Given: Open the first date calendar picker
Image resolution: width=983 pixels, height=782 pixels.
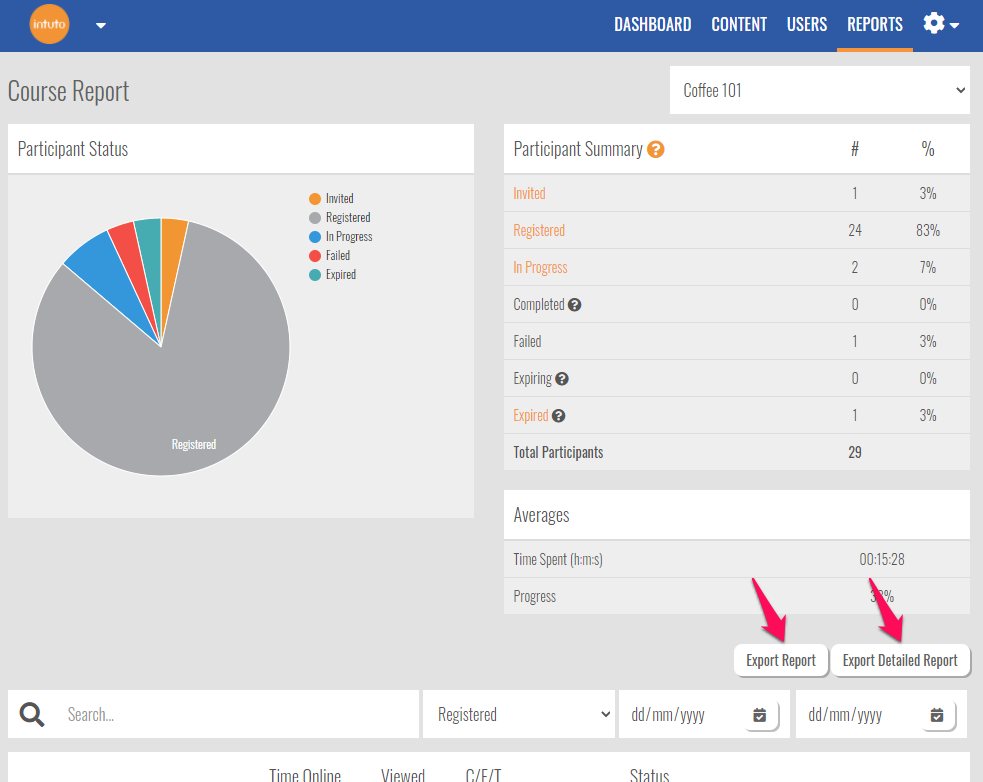Looking at the screenshot, I should click(x=759, y=715).
